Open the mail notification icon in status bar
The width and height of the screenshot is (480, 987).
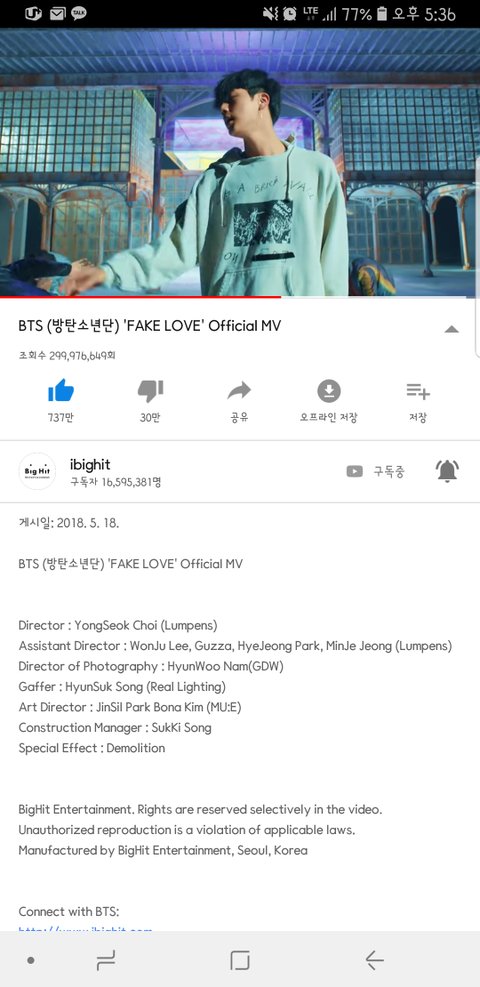pos(57,13)
